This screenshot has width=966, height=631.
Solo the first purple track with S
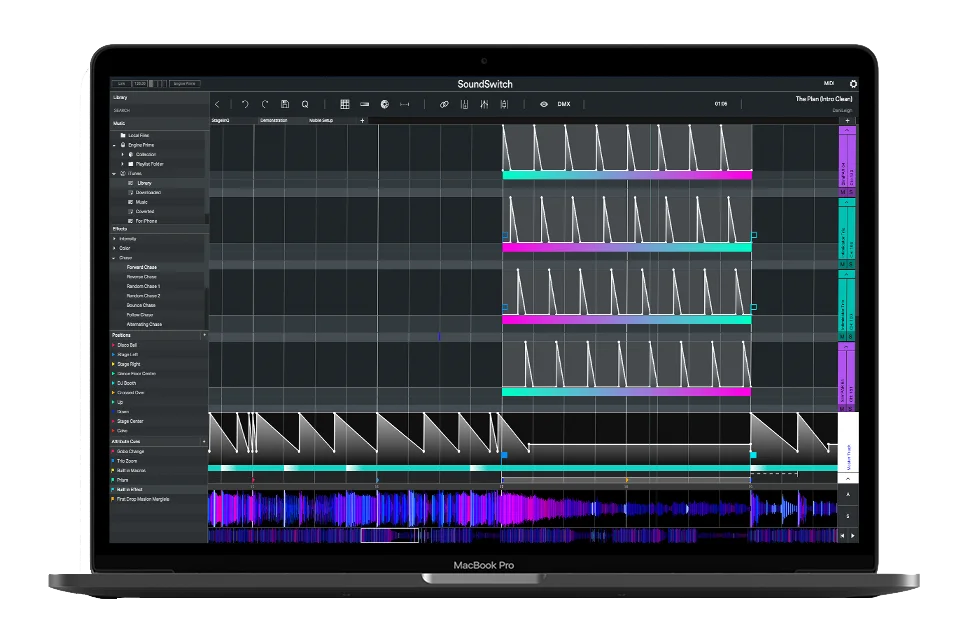851,192
